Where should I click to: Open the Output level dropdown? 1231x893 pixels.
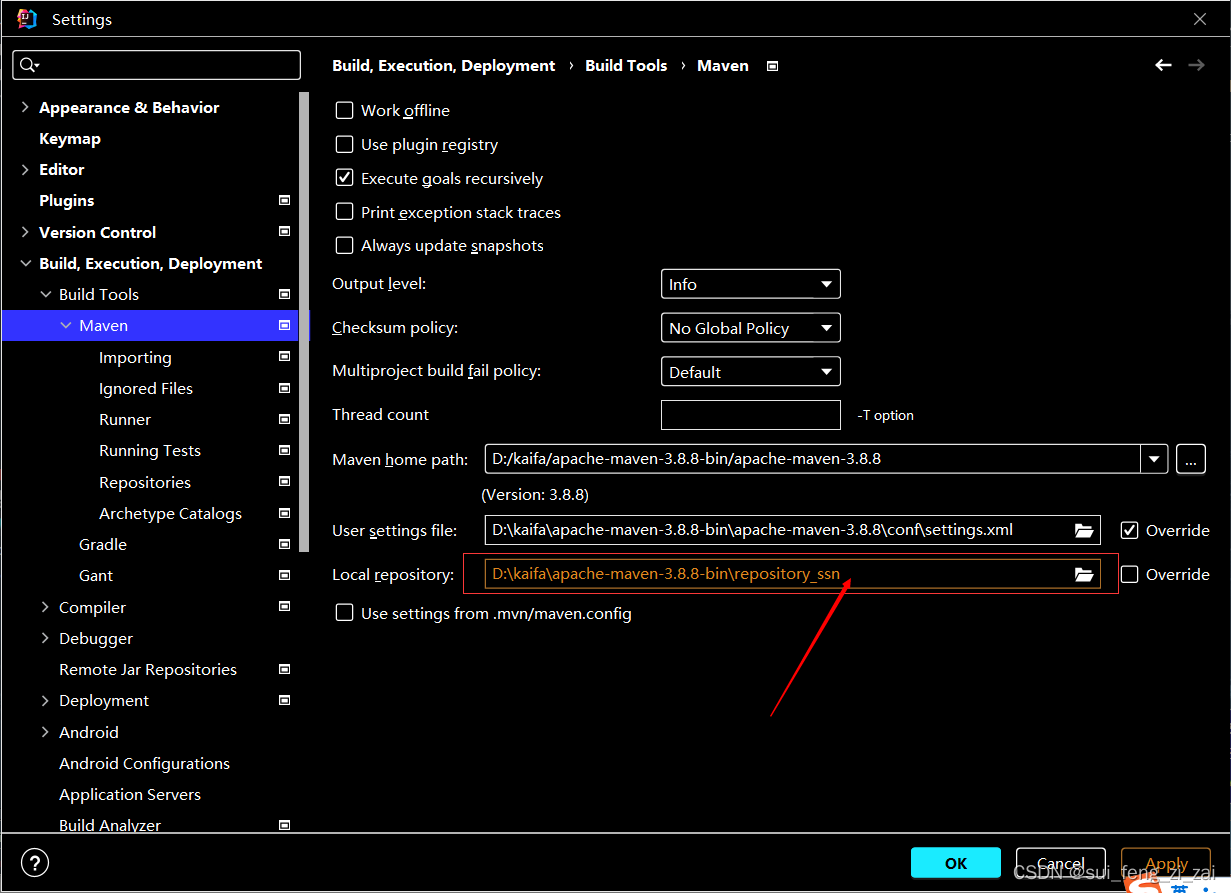point(751,284)
